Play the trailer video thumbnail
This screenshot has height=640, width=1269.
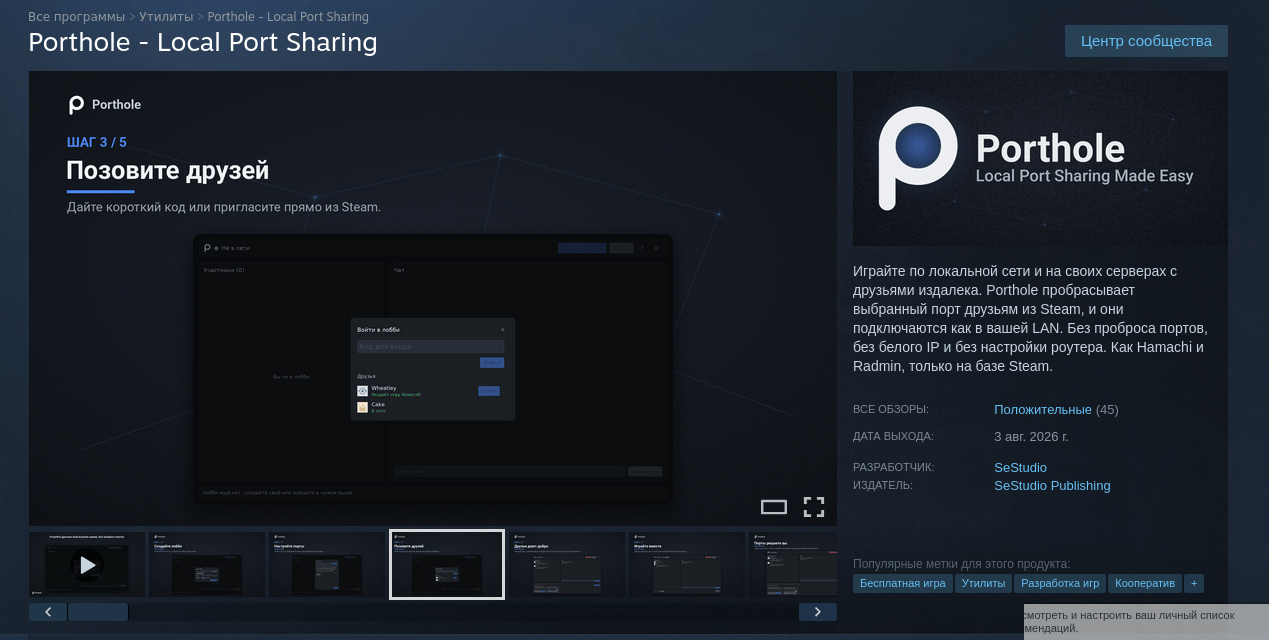coord(88,565)
